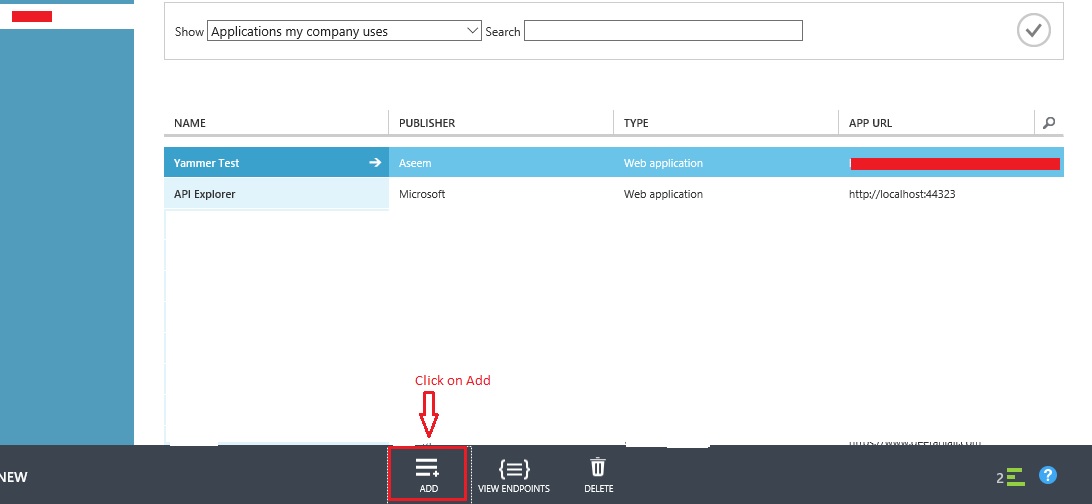Click the arrow on Yammer Test row
This screenshot has width=1092, height=504.
[x=375, y=162]
